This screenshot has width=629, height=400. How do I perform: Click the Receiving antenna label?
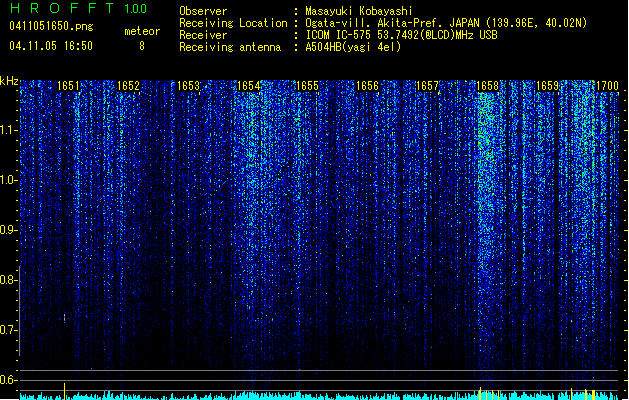click(230, 47)
